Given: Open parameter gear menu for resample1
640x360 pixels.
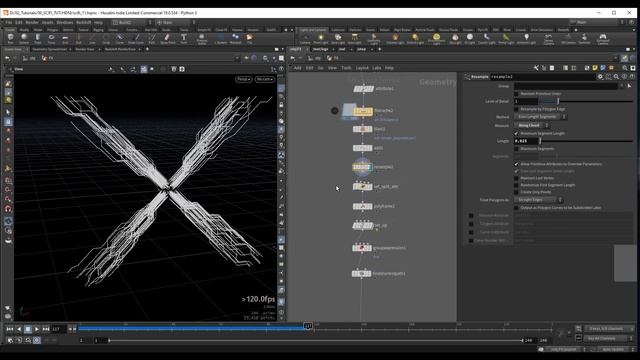Looking at the screenshot, I should [600, 76].
